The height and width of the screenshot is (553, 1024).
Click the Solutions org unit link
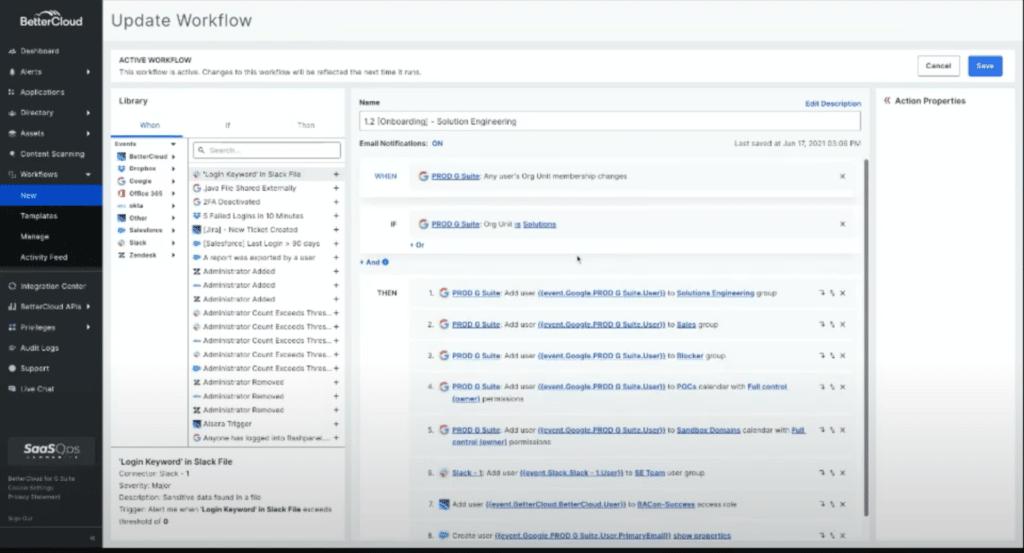(539, 225)
